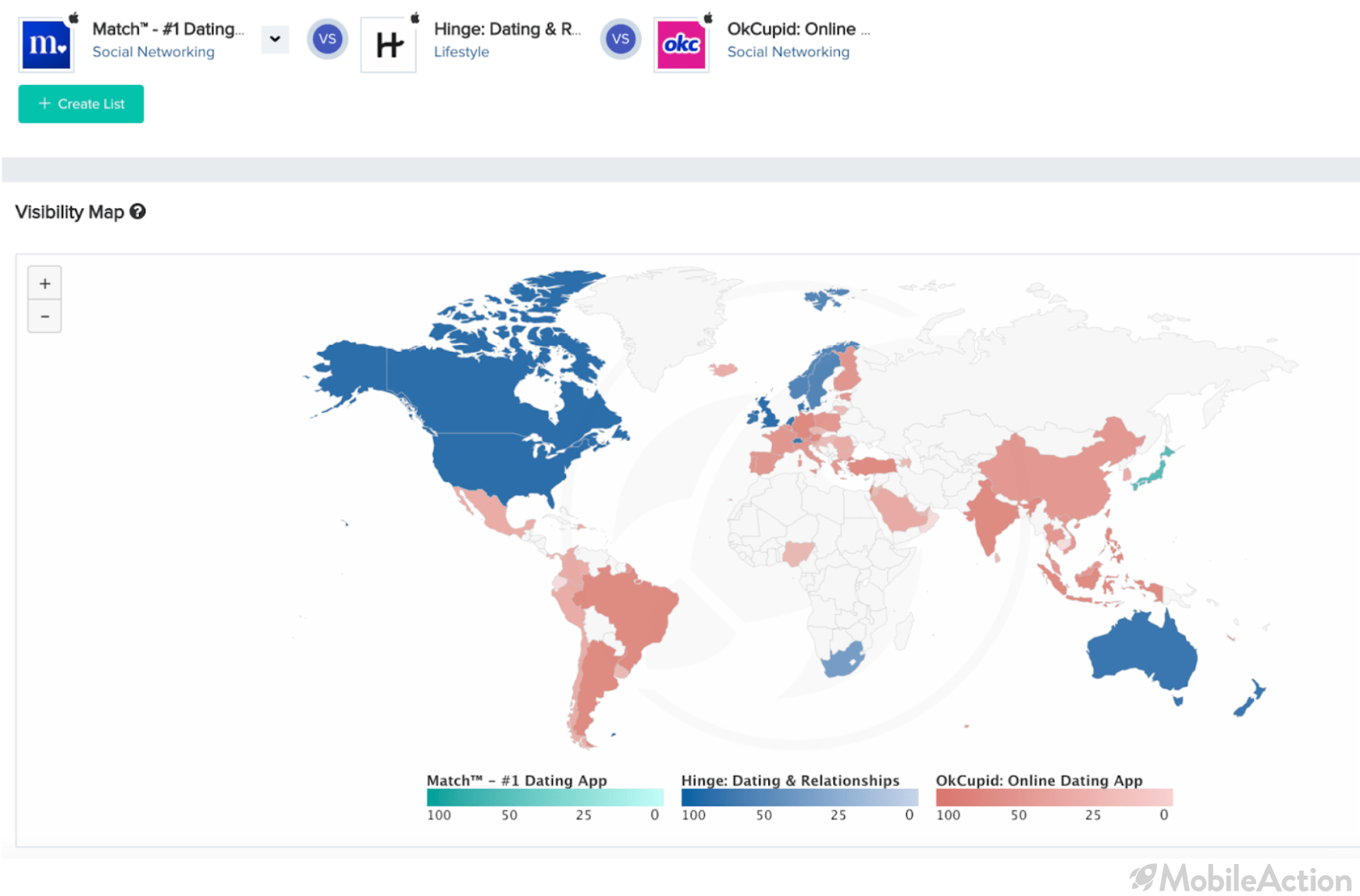Click the VS badge between Match and Hinge
1360x896 pixels.
tap(328, 39)
